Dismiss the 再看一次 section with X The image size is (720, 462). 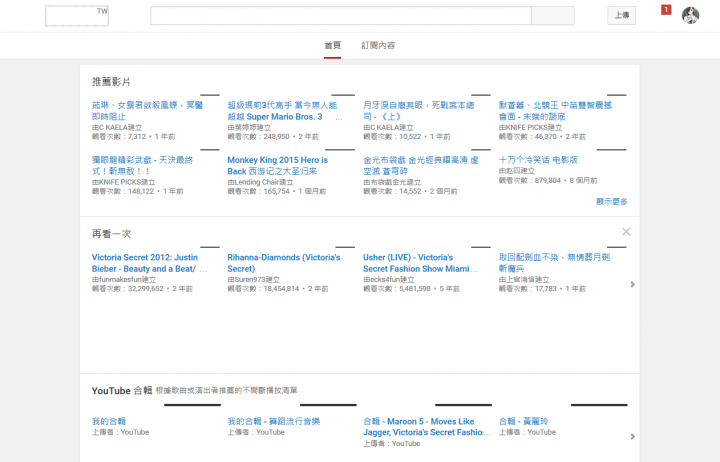pos(626,231)
